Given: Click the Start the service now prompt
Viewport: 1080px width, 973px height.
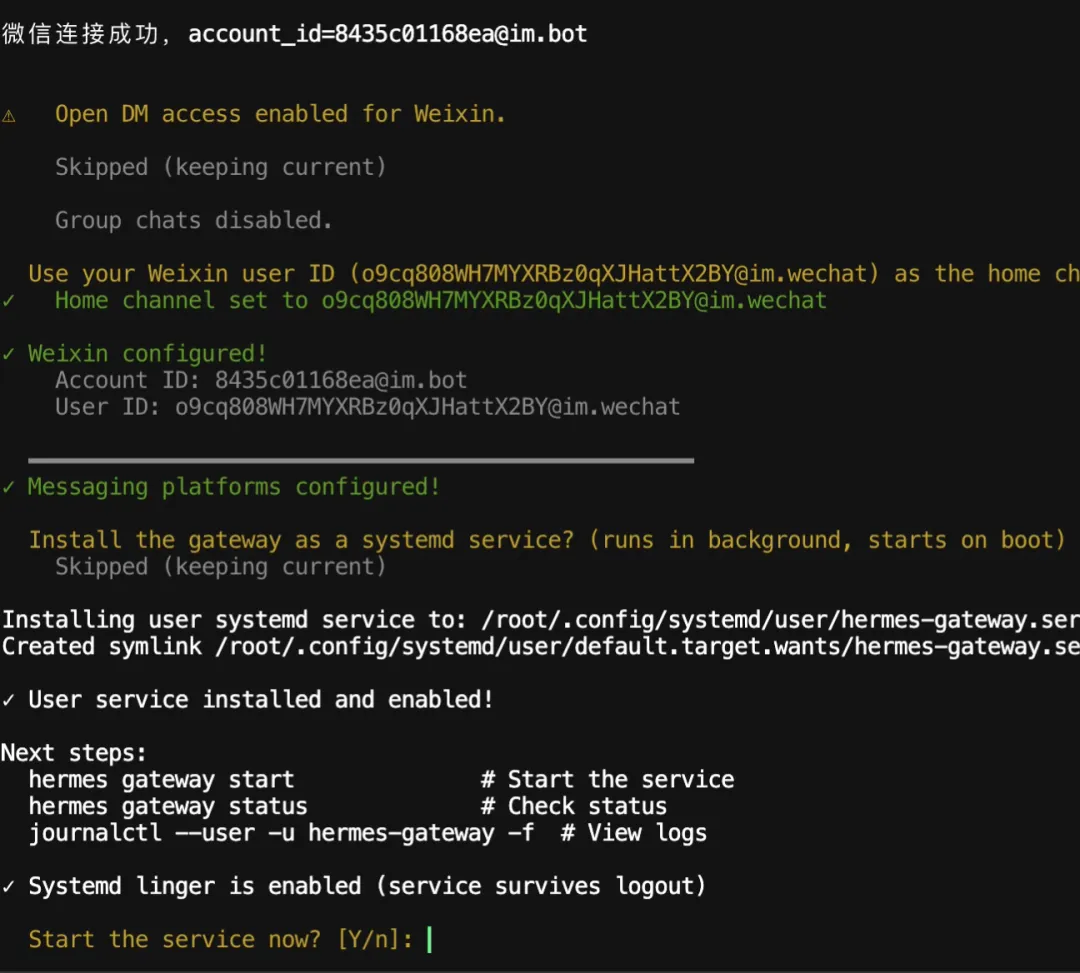Looking at the screenshot, I should click(175, 940).
